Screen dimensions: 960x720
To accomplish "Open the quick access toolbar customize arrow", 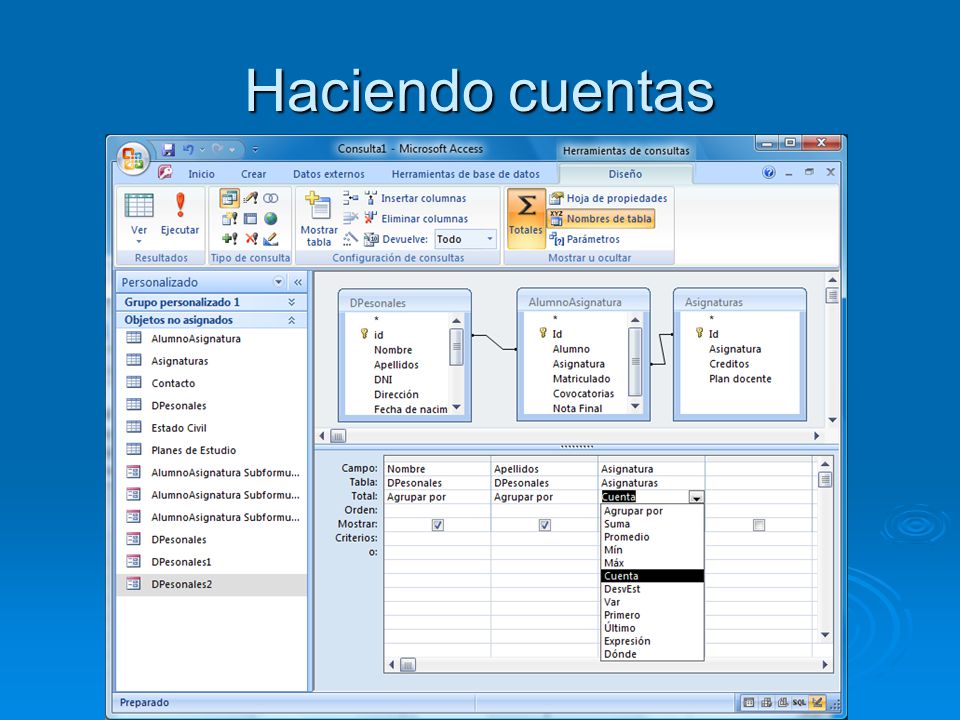I will tap(255, 149).
